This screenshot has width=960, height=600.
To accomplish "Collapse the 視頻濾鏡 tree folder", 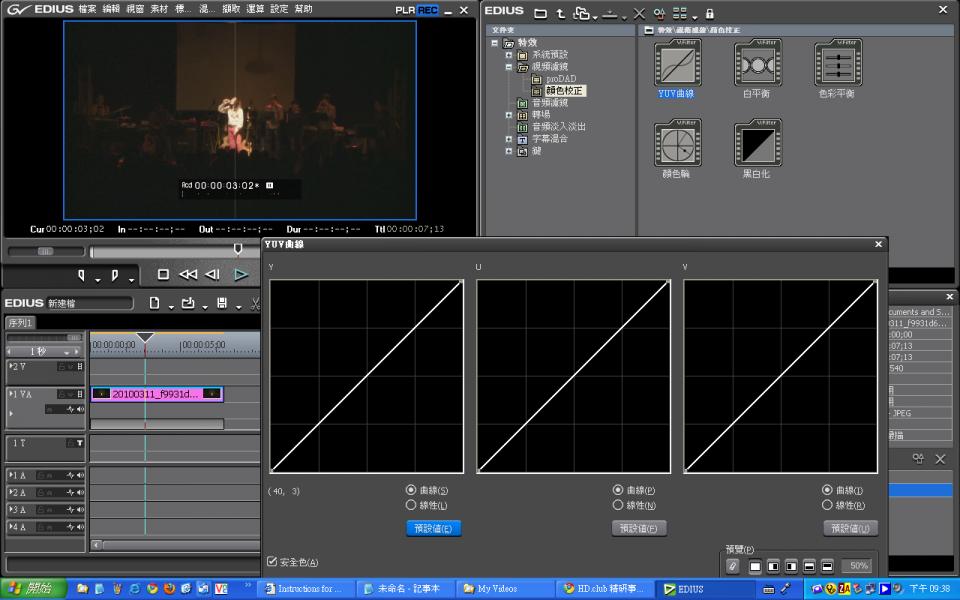I will point(509,66).
